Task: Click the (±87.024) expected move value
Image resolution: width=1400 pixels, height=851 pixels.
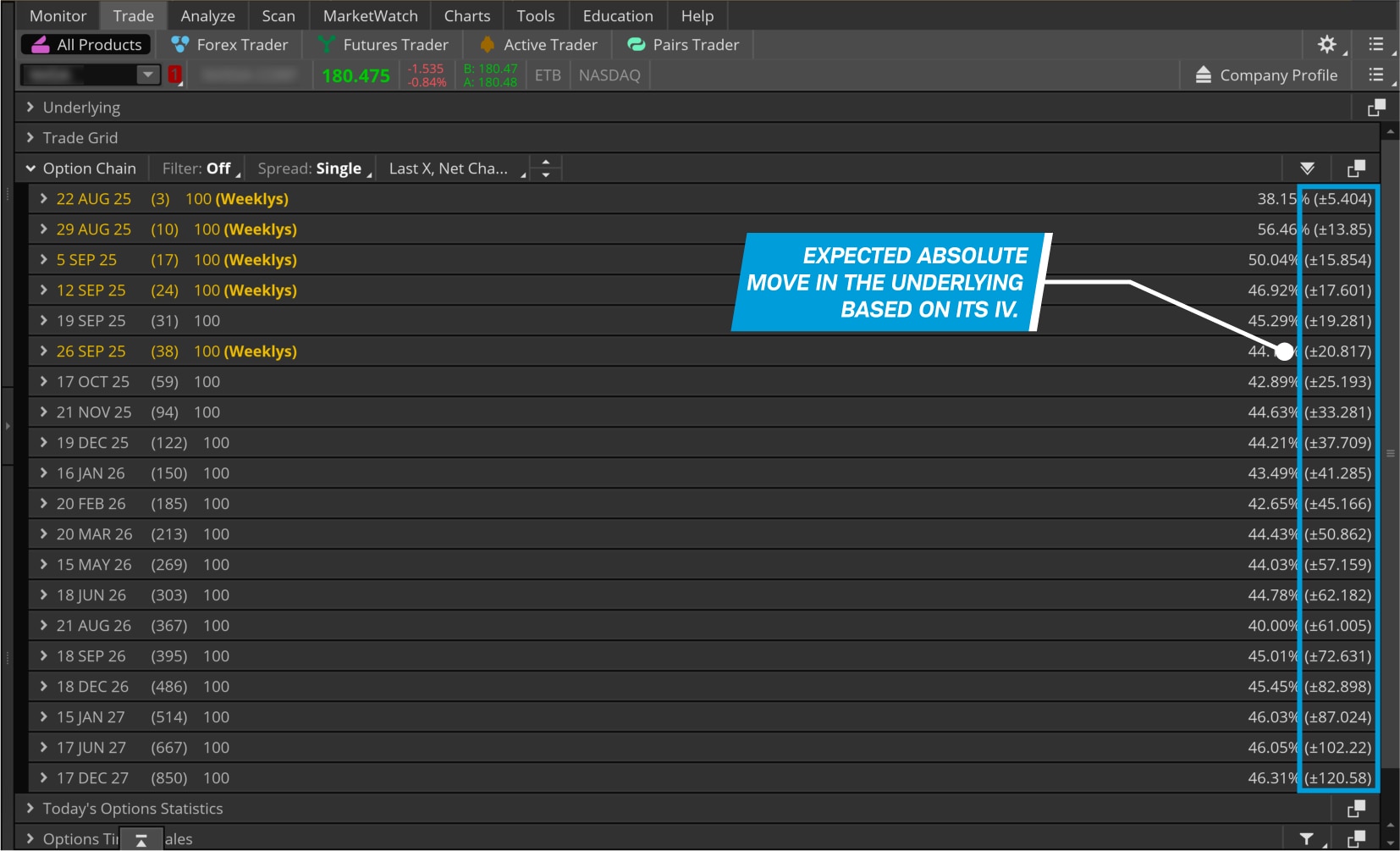Action: pos(1337,717)
